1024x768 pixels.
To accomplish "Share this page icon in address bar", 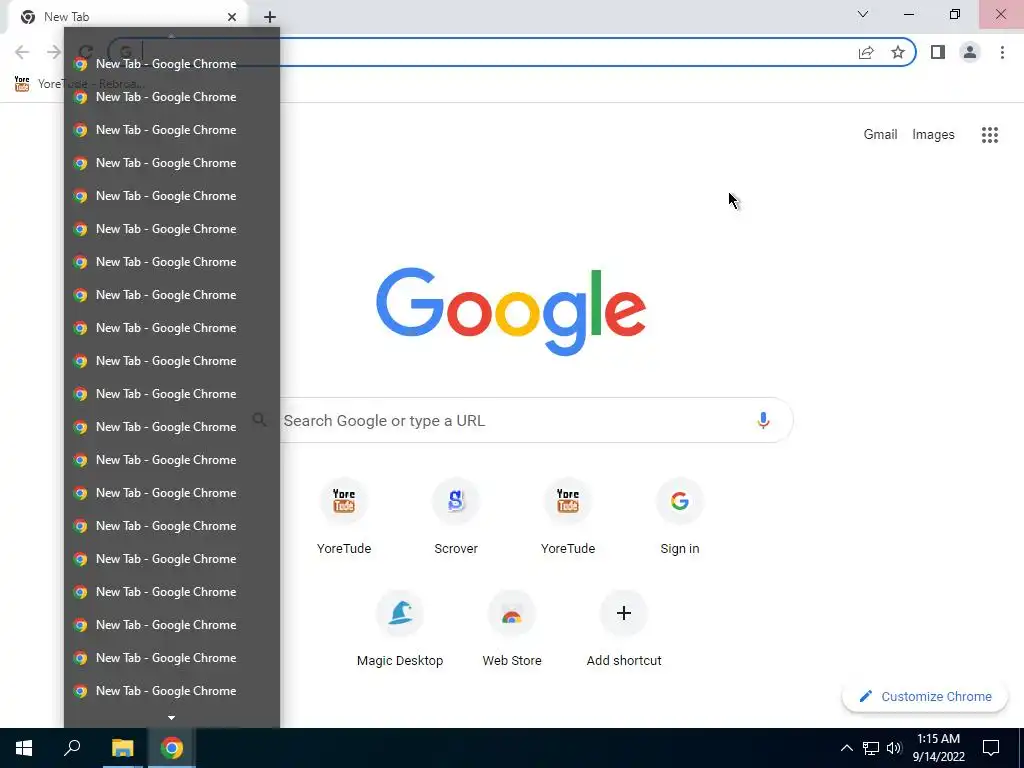I will click(866, 53).
